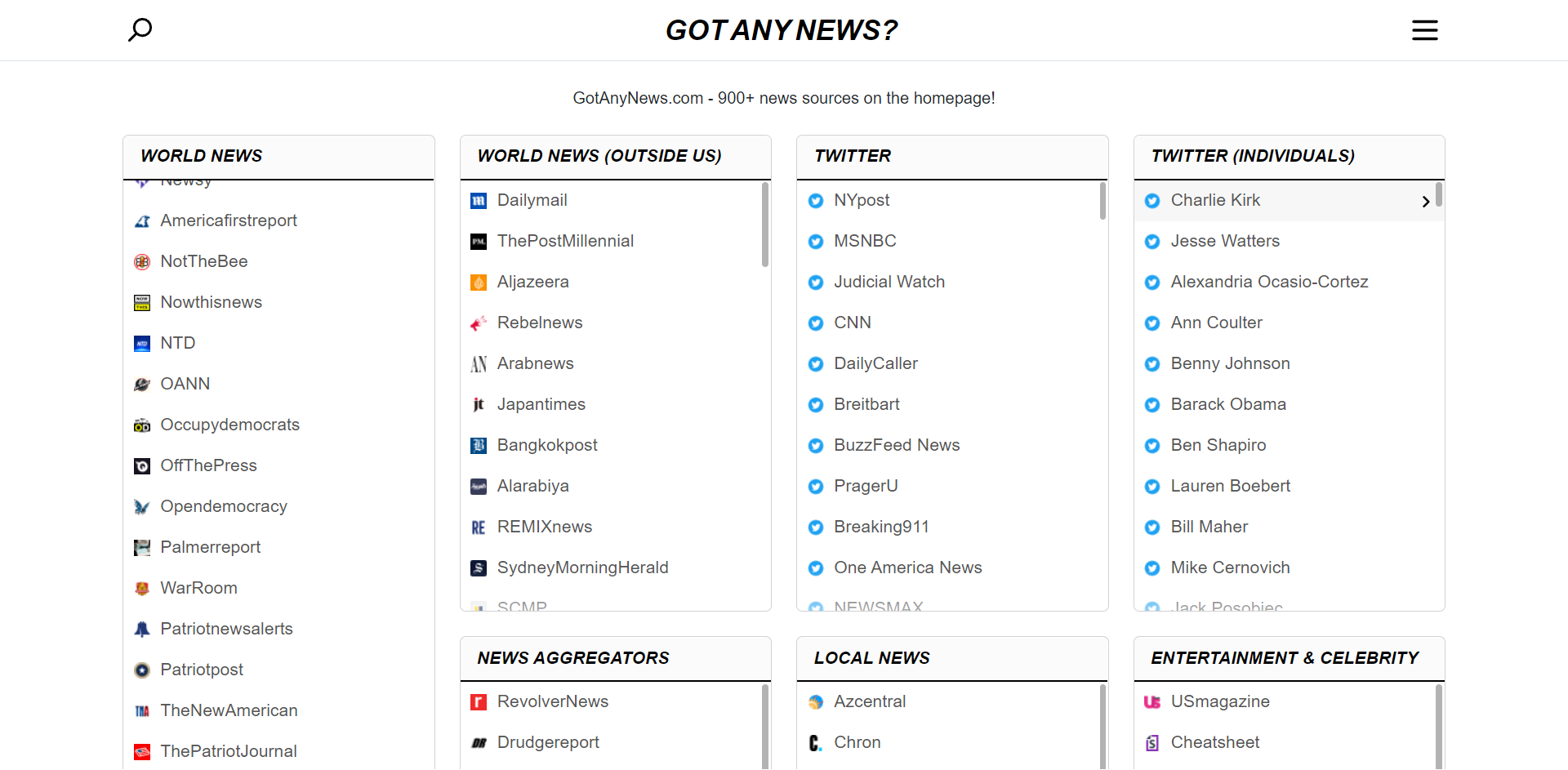Screen dimensions: 1568x770
Task: Click the Bangkokpost favicon icon
Action: pyautogui.click(x=479, y=446)
